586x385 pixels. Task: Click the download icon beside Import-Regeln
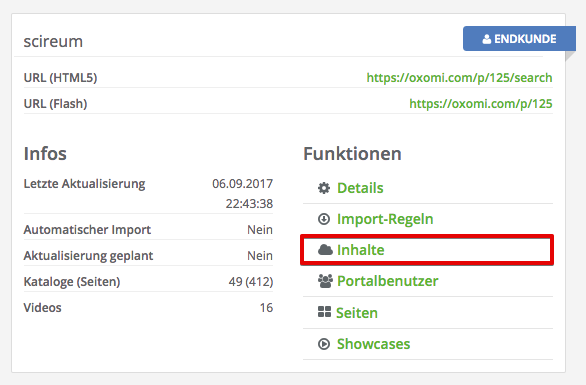(324, 219)
